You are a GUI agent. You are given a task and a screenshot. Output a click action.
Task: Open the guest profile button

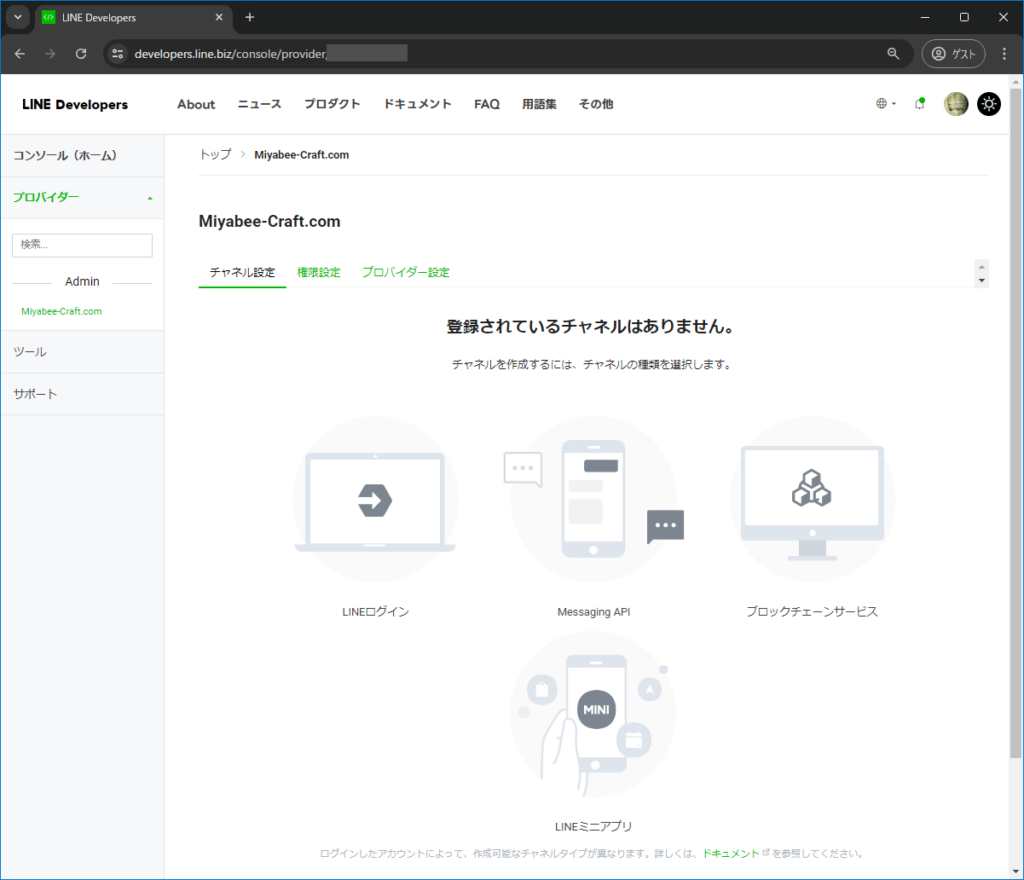[953, 54]
